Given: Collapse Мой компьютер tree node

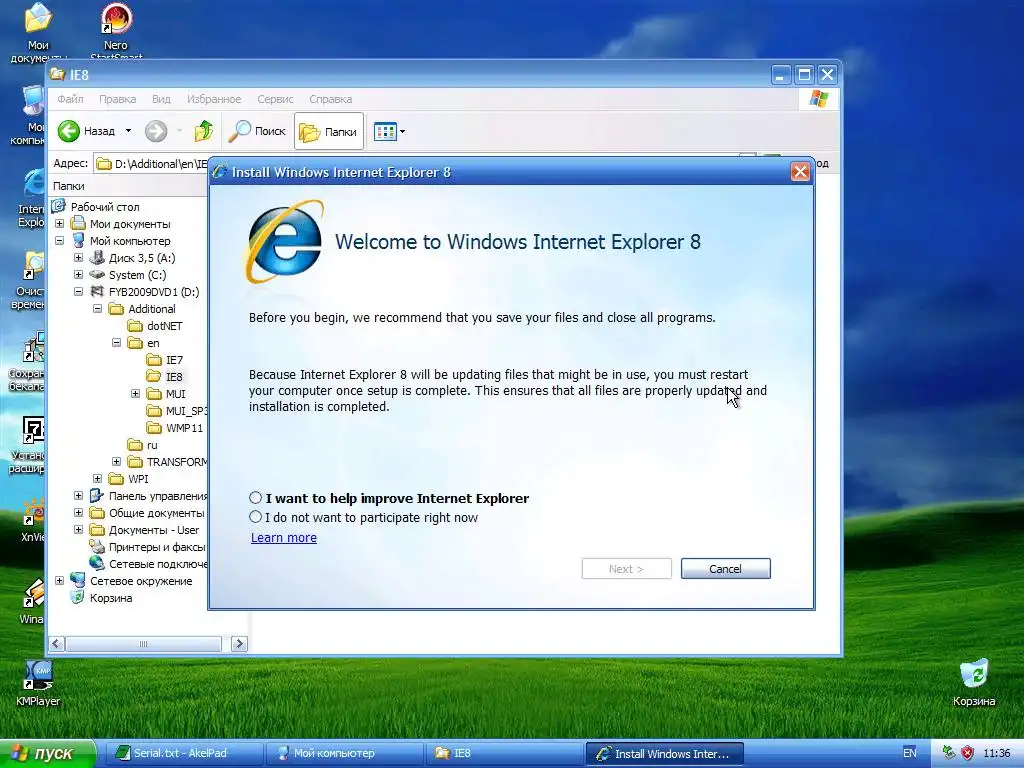Looking at the screenshot, I should click(59, 241).
